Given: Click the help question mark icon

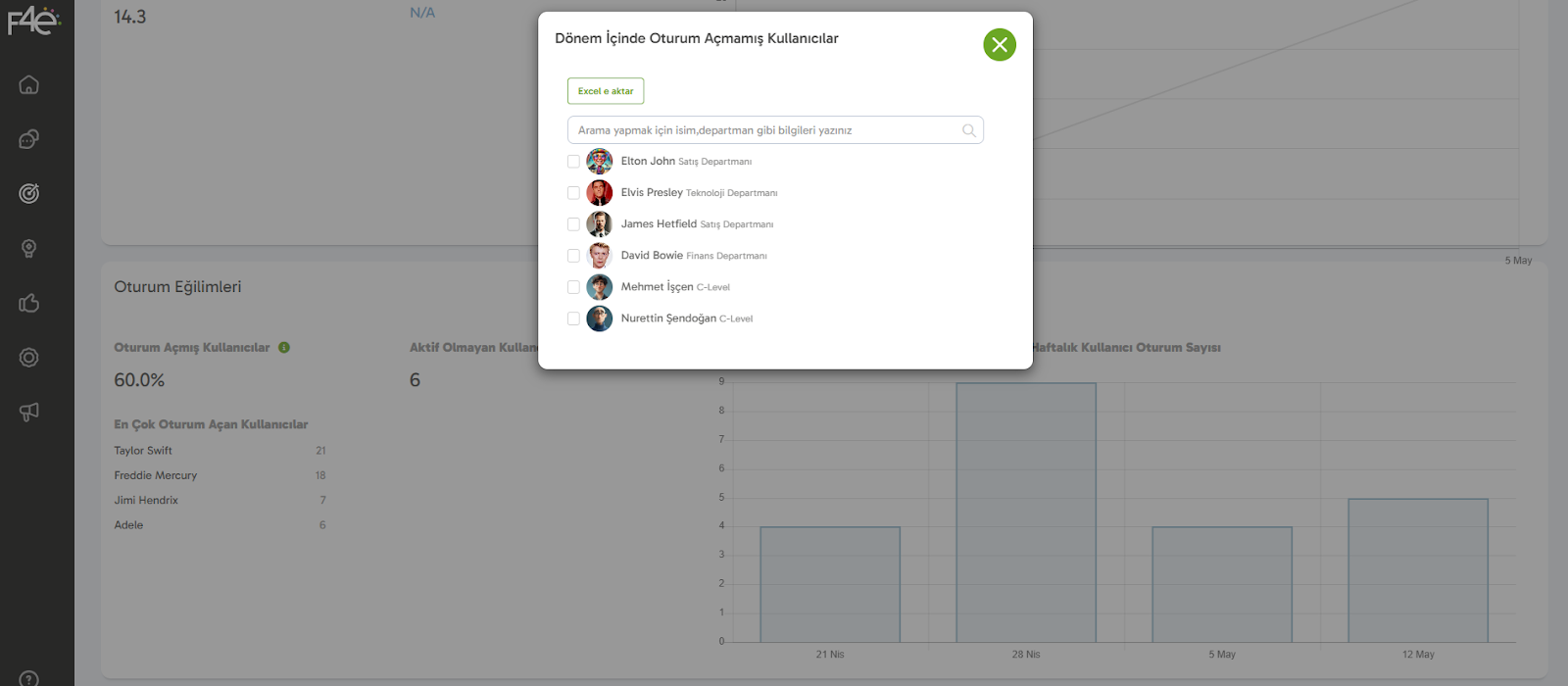Looking at the screenshot, I should 29,678.
